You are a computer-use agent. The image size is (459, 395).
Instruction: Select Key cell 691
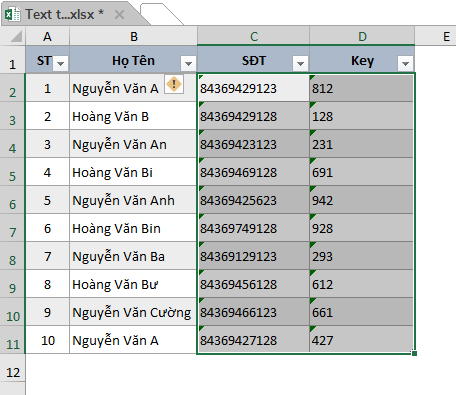(362, 172)
